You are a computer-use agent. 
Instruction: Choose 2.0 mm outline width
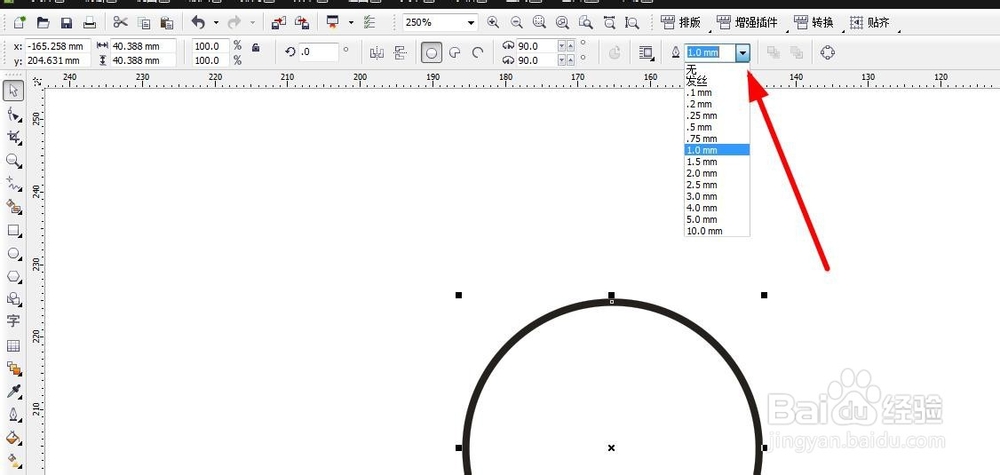[717, 173]
